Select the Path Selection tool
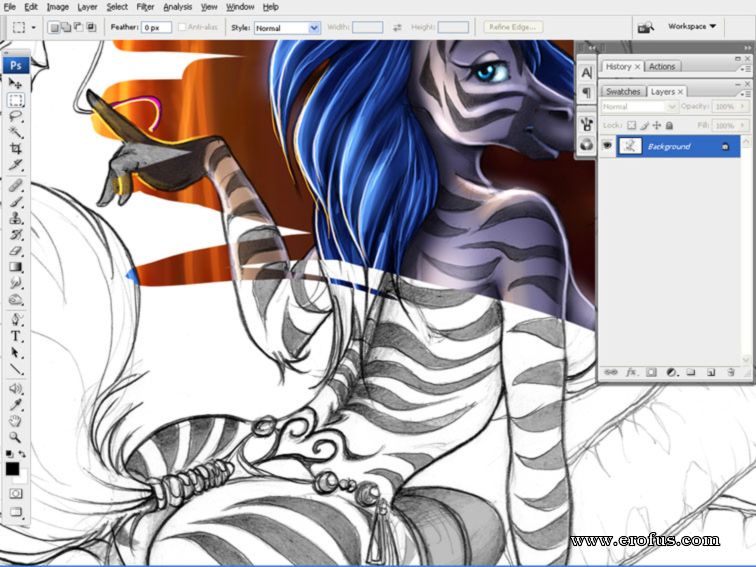This screenshot has height=567, width=756. tap(15, 353)
